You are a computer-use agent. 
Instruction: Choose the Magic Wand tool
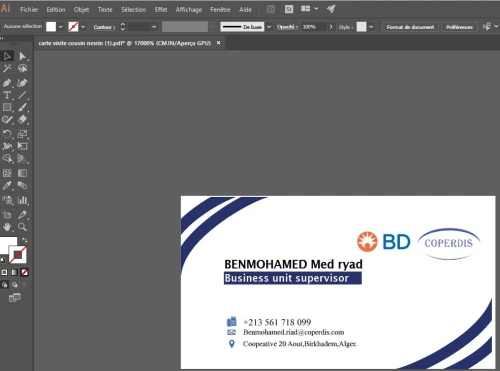(x=7, y=68)
